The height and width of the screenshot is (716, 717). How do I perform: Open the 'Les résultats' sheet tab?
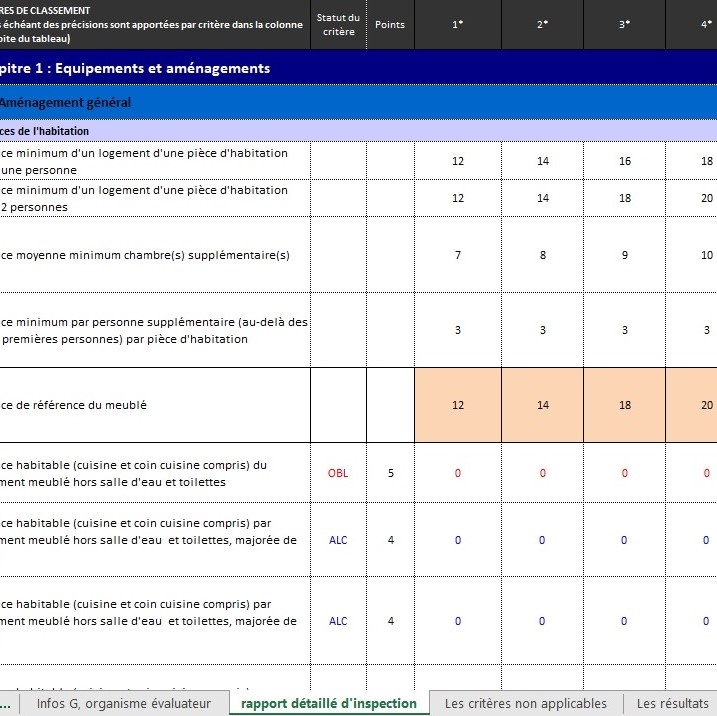672,703
